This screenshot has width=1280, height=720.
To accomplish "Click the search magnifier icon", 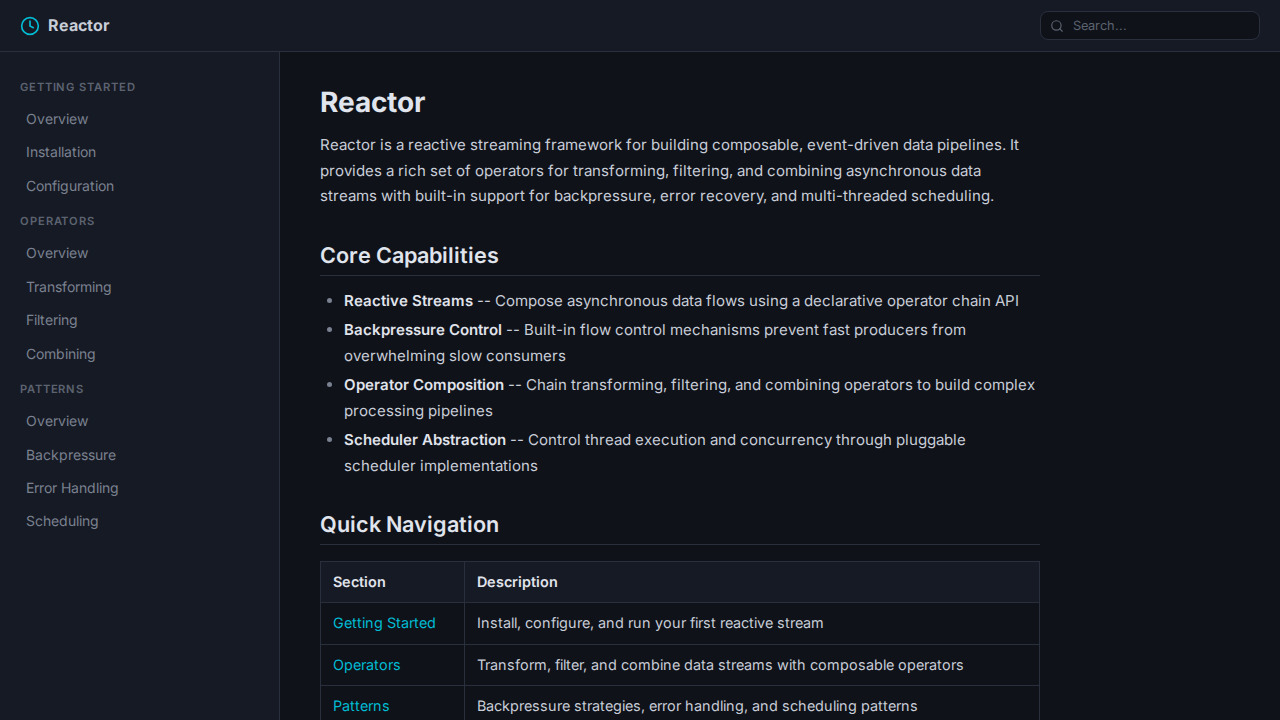I will [x=1057, y=26].
